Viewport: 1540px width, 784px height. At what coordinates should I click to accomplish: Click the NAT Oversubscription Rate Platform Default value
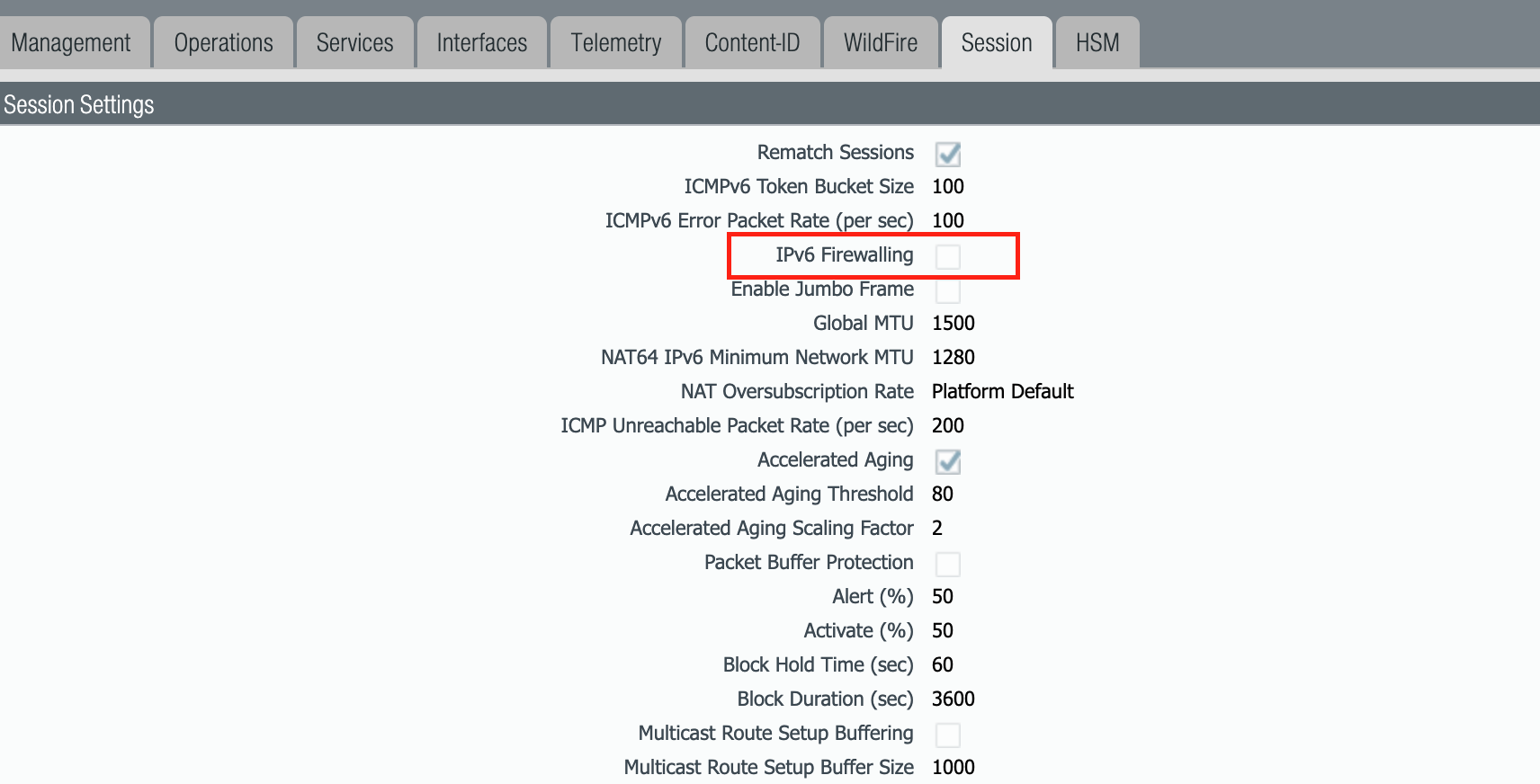(1002, 392)
